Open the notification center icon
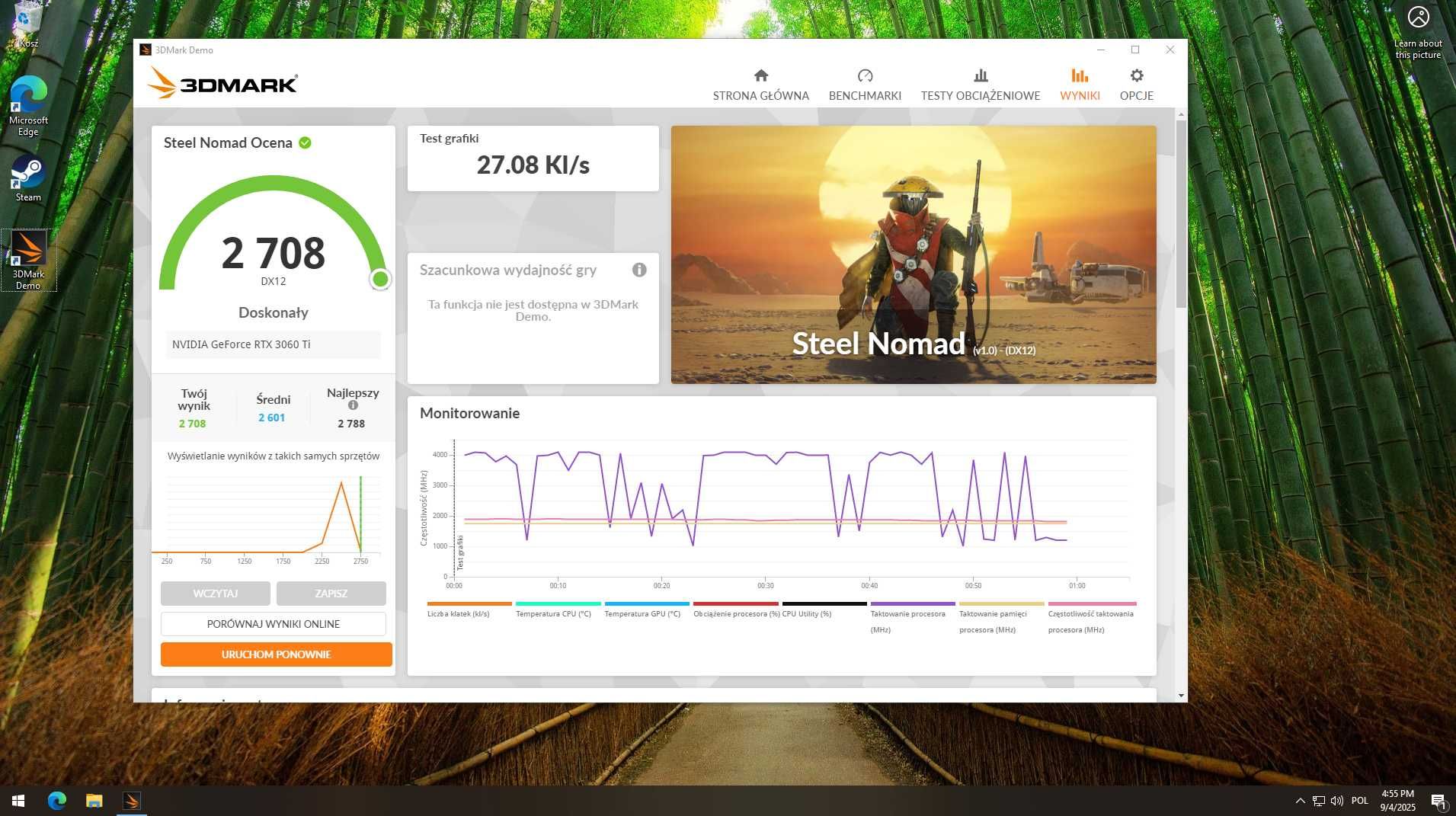Screen dimensions: 1456x816 (x=1438, y=801)
